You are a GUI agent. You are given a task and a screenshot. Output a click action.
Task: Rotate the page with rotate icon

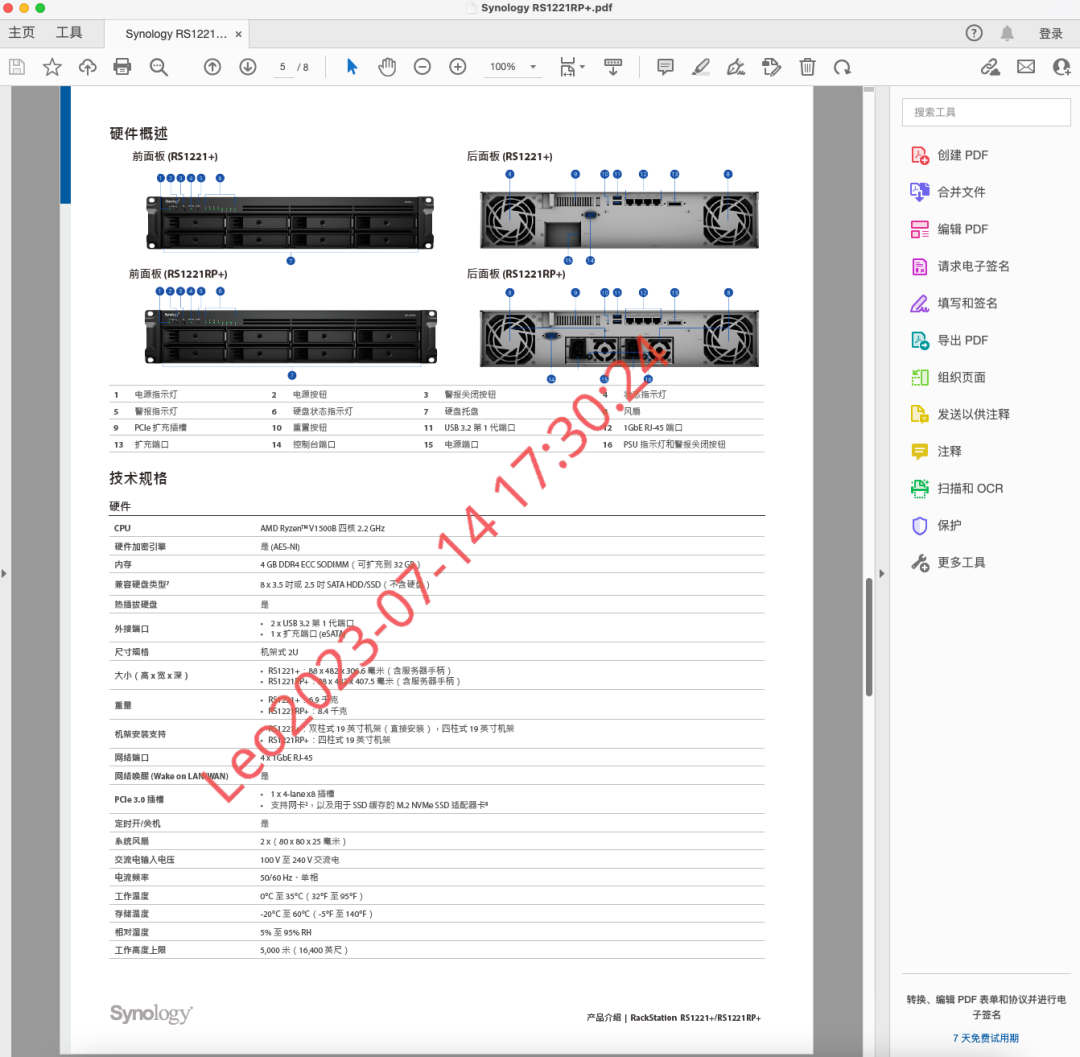[x=843, y=67]
